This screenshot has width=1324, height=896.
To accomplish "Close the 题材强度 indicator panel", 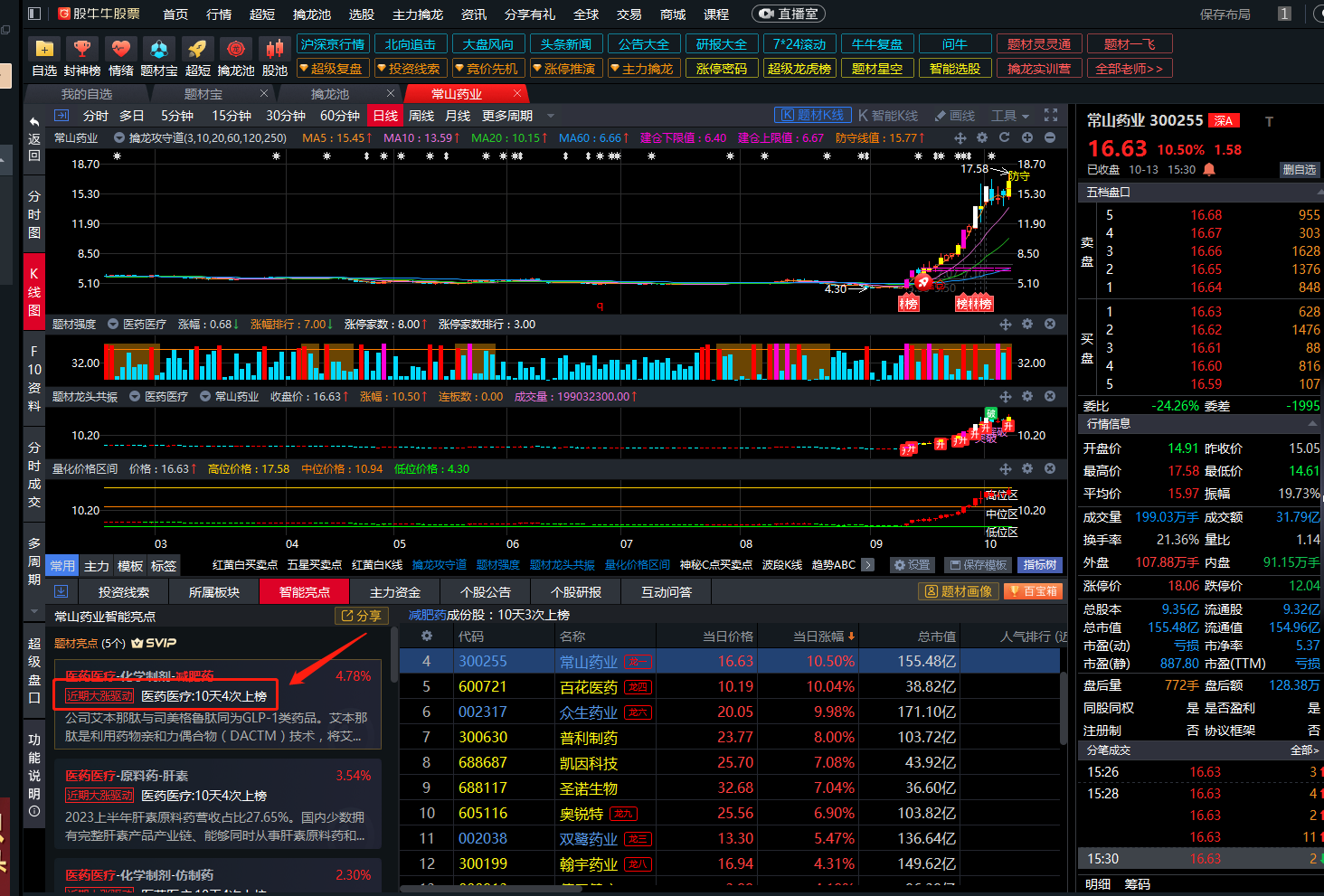I will (x=1050, y=324).
